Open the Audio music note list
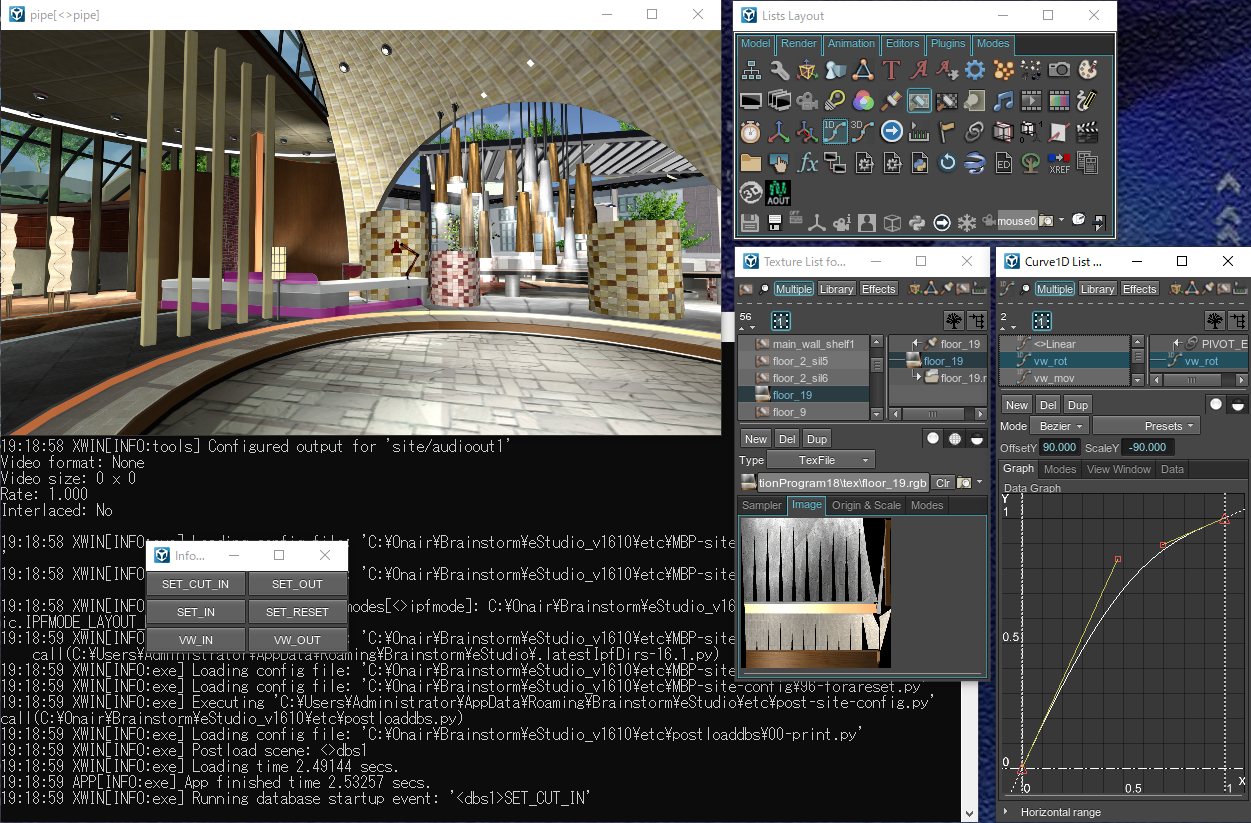The height and width of the screenshot is (823, 1251). coord(1003,100)
